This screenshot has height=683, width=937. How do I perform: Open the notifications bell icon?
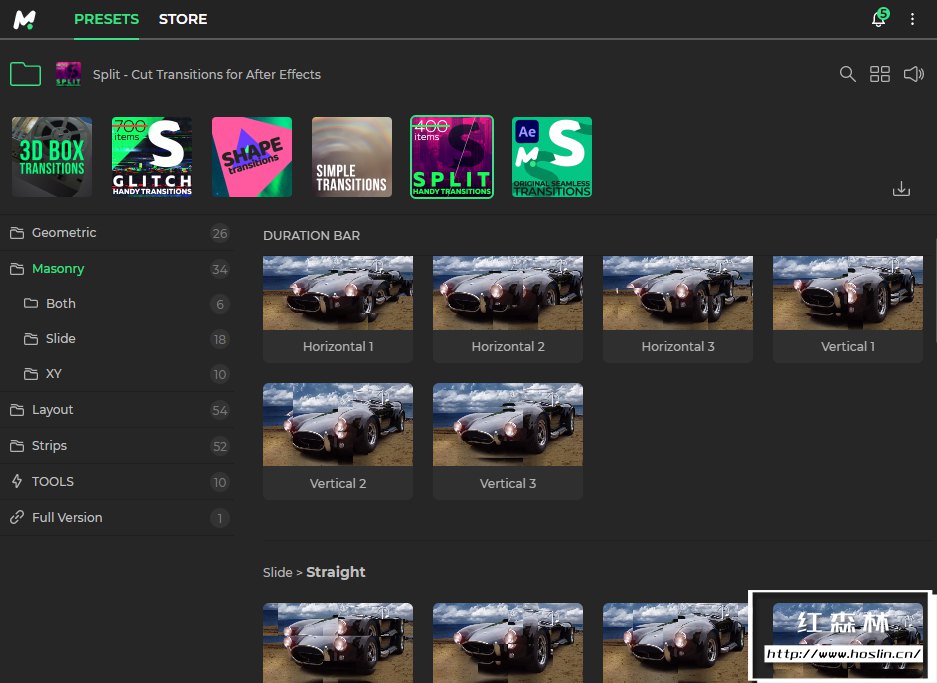coord(879,19)
